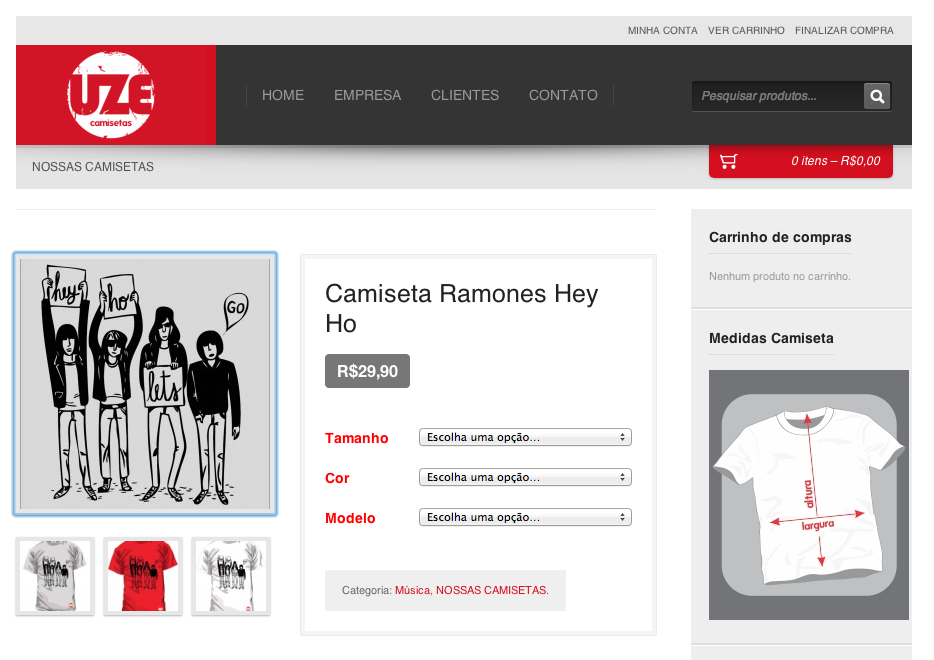
Task: Select the gray t-shirt thumbnail
Action: (55, 576)
